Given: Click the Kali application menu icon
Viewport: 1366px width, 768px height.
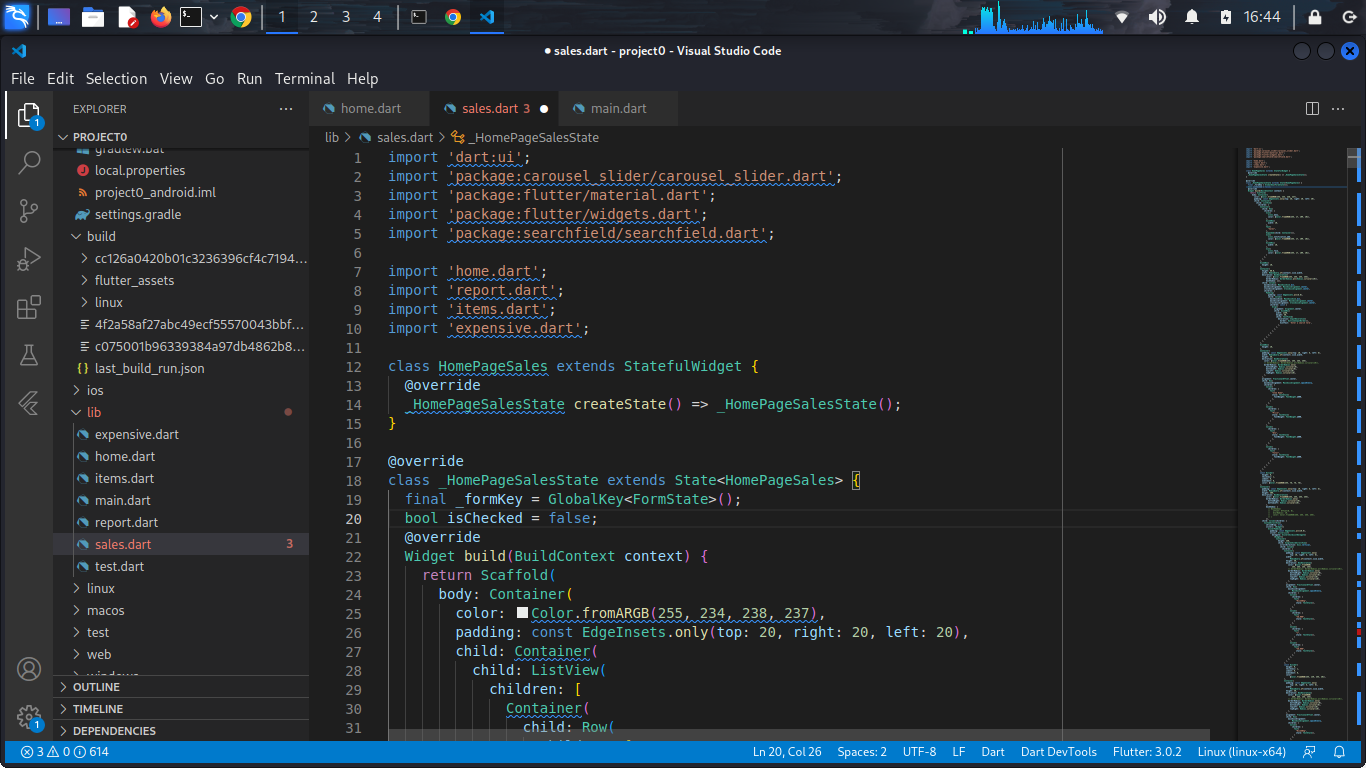Looking at the screenshot, I should [17, 17].
